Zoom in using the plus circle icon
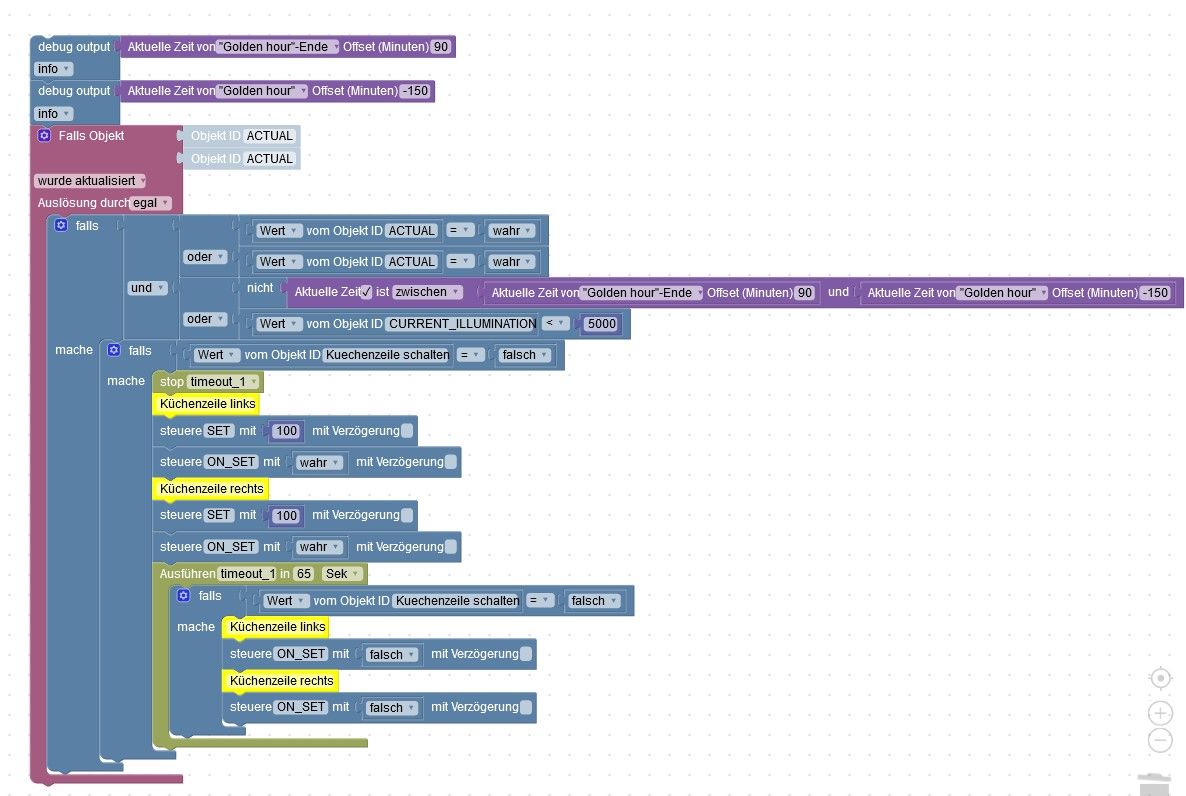This screenshot has width=1186, height=796. click(1160, 713)
